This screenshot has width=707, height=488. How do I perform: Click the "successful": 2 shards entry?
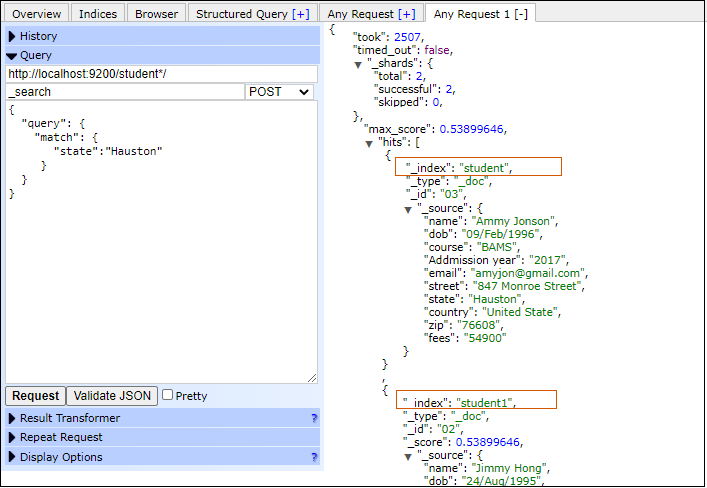[414, 89]
